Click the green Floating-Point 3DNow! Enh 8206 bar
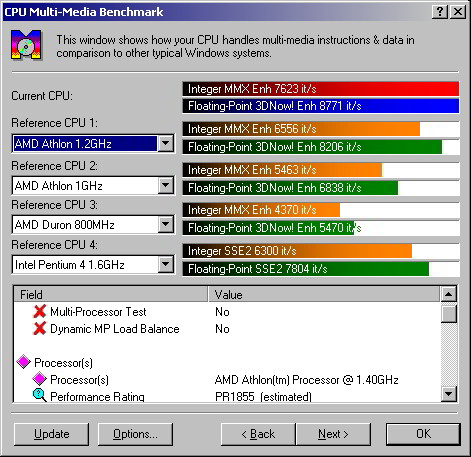The image size is (471, 457). (312, 147)
